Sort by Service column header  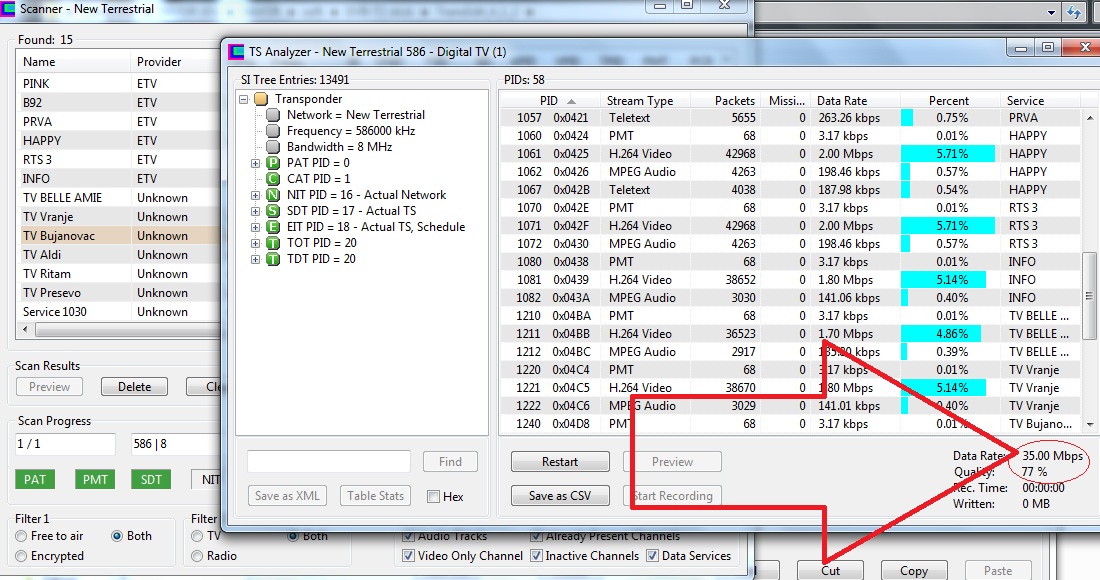1041,101
